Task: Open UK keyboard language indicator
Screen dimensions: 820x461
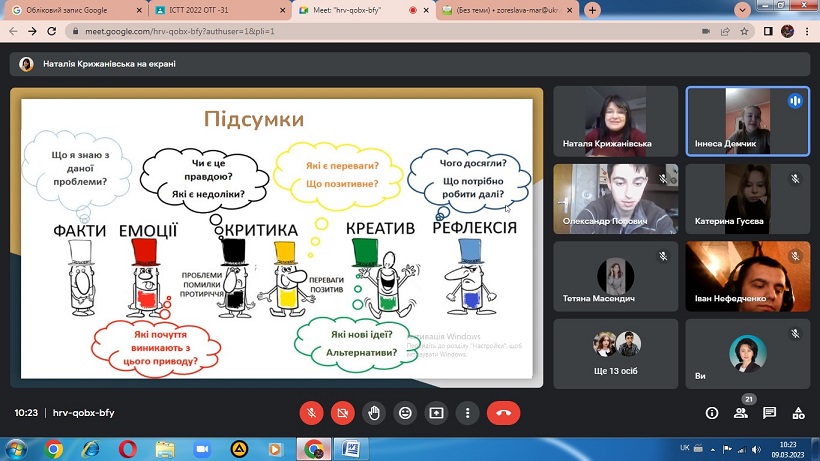Action: pyautogui.click(x=684, y=448)
